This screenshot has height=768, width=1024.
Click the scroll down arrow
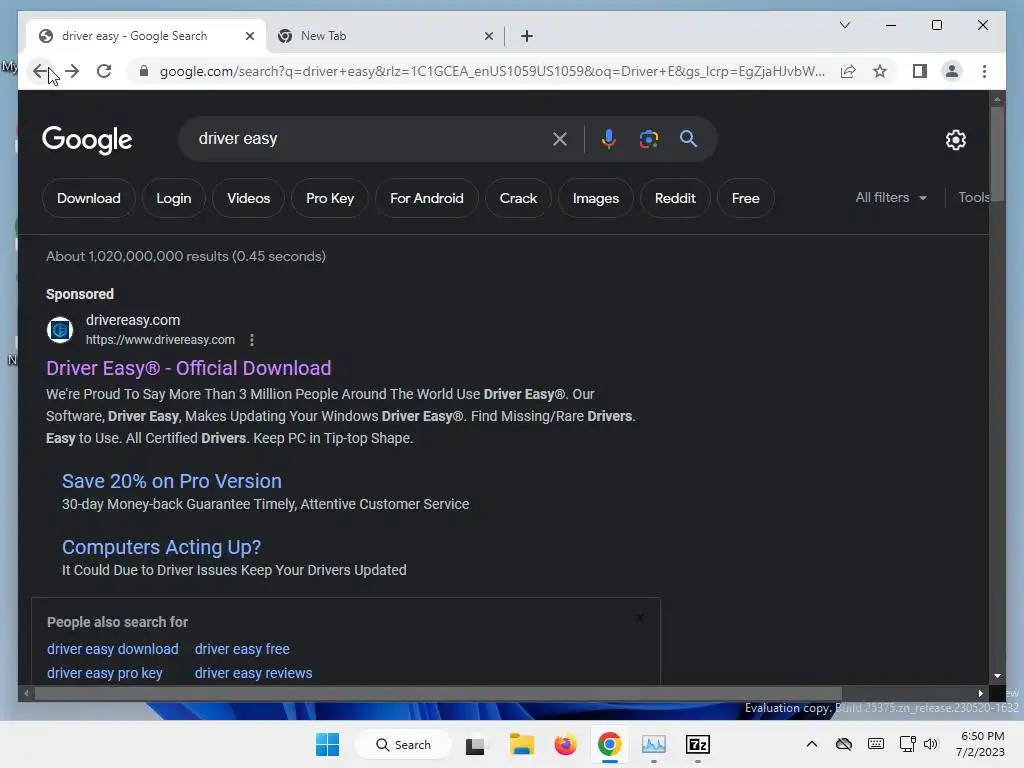coord(997,677)
